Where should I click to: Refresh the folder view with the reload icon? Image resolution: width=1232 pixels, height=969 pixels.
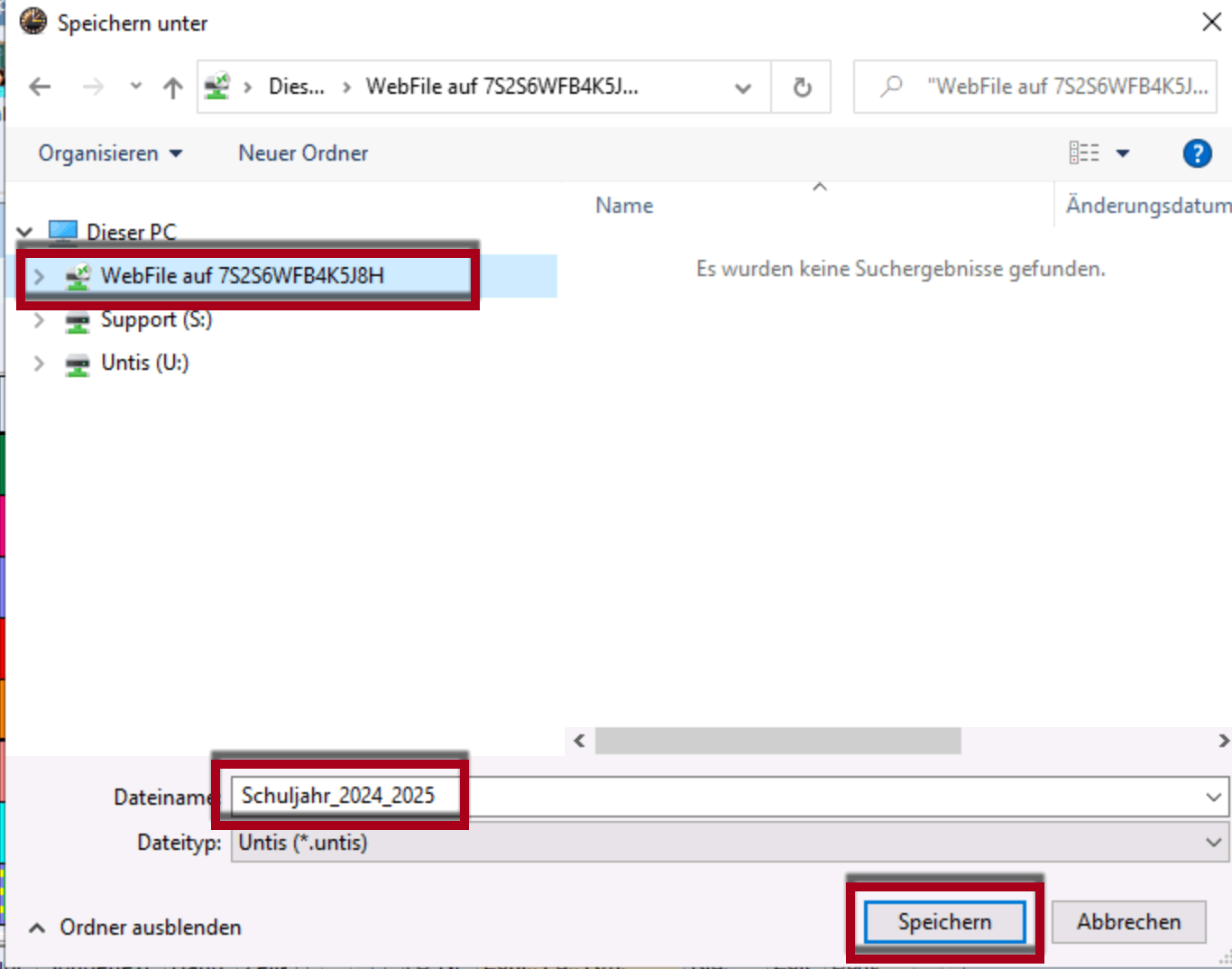click(801, 87)
